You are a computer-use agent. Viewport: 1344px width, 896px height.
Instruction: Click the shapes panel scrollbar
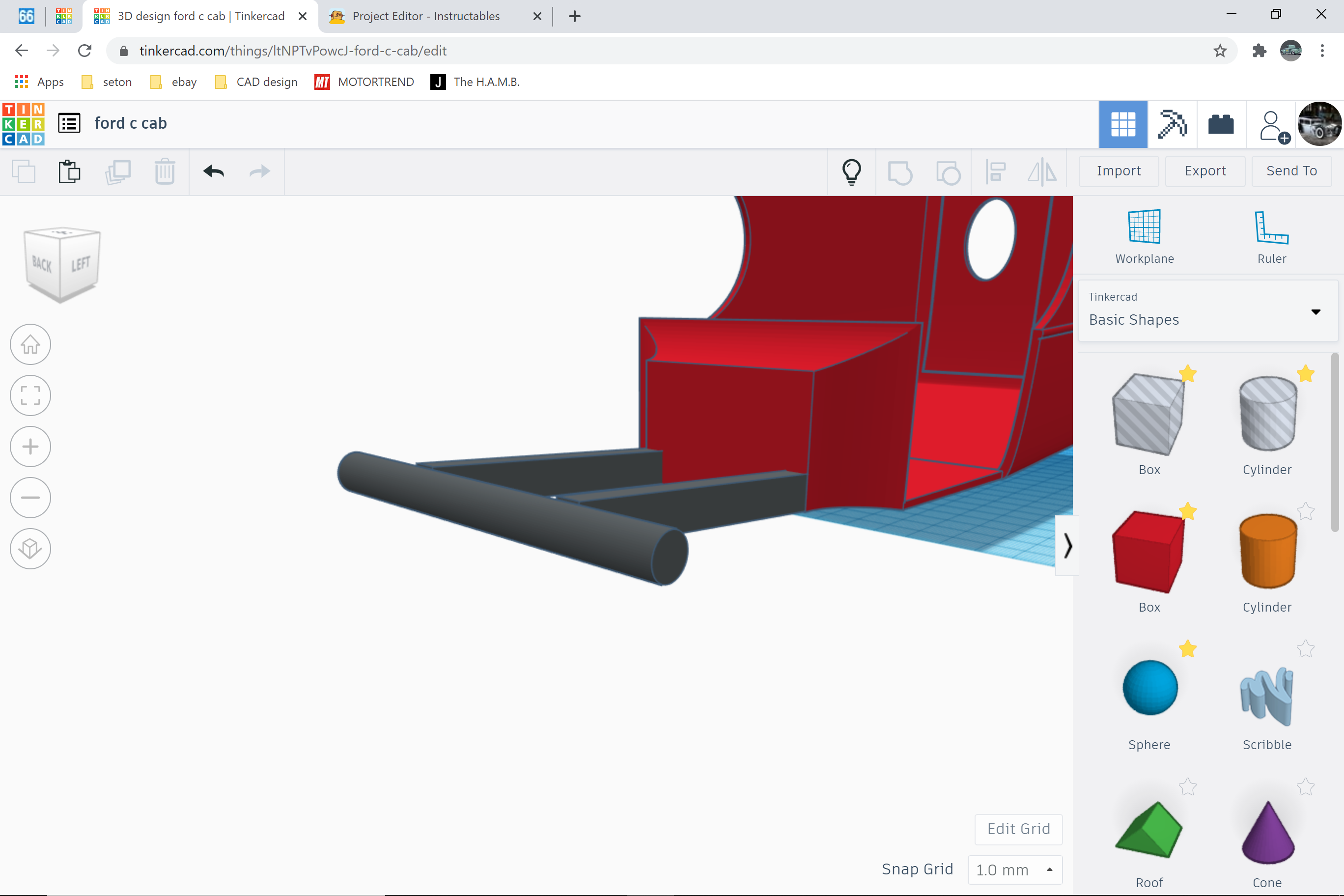[1335, 442]
